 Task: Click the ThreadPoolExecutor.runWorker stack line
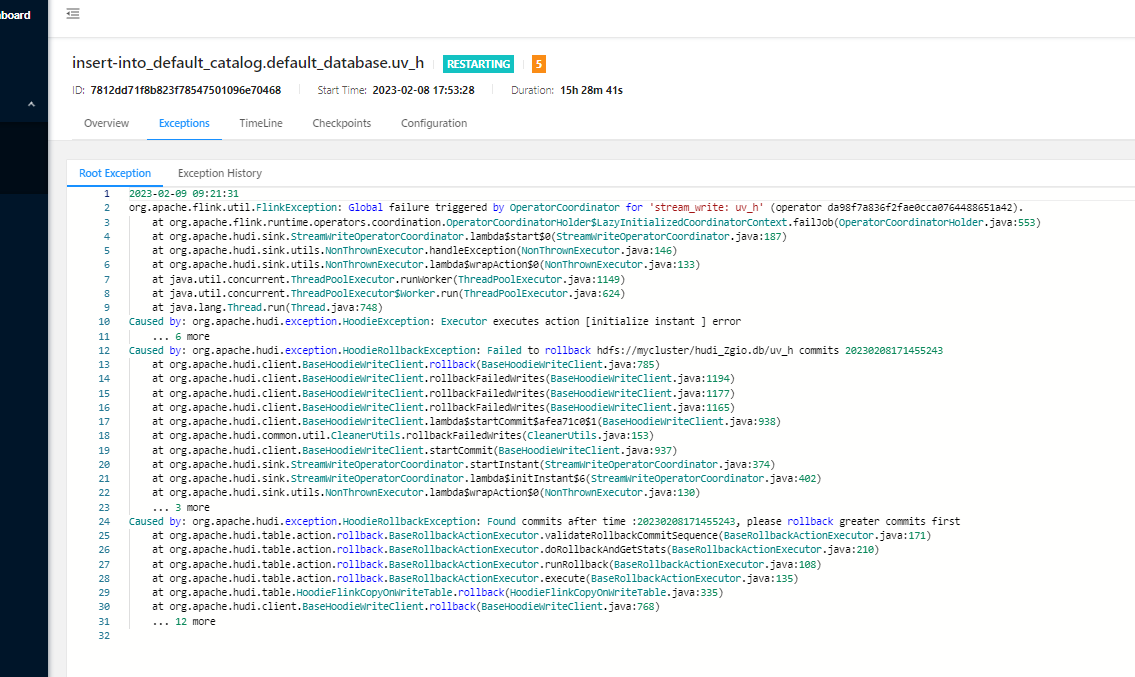[389, 279]
